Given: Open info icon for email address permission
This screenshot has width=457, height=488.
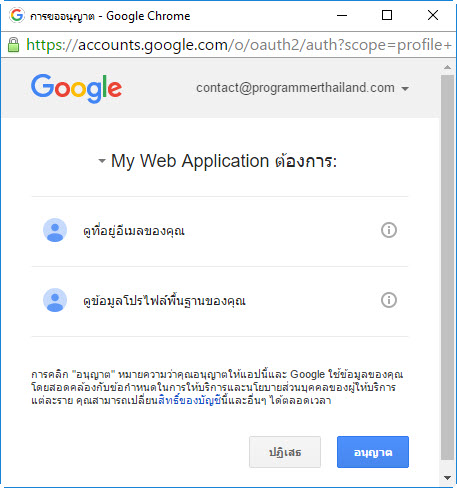Looking at the screenshot, I should click(389, 230).
